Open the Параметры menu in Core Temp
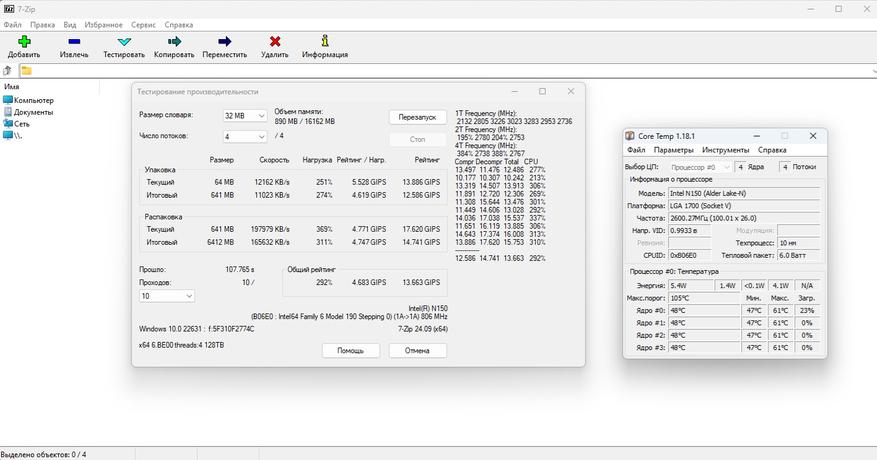The height and width of the screenshot is (460, 877). point(673,150)
